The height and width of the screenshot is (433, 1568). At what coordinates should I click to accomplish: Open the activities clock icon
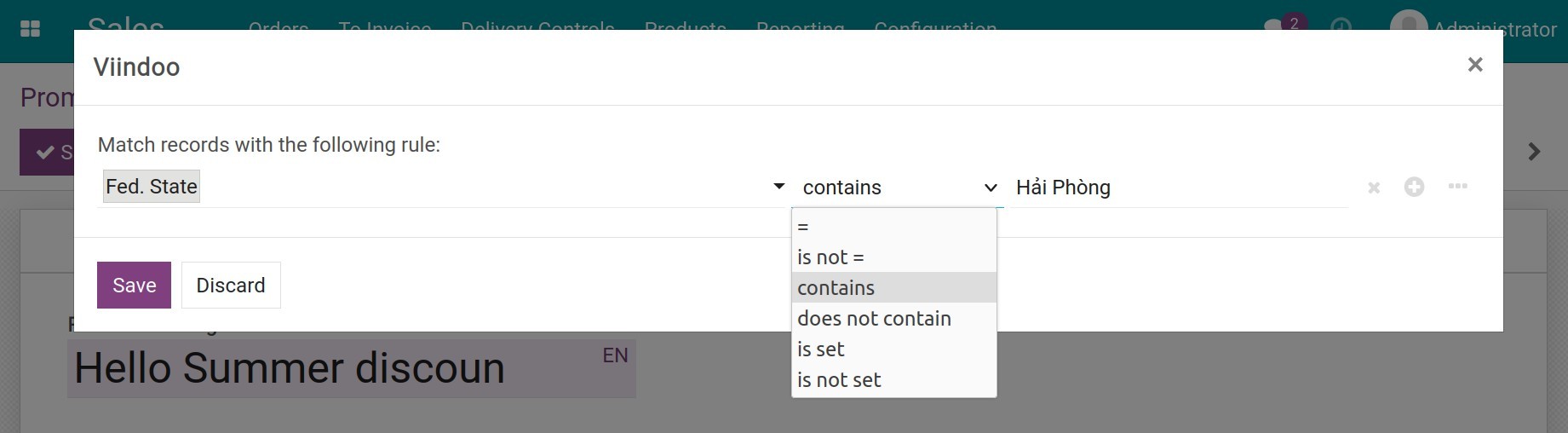click(1341, 26)
